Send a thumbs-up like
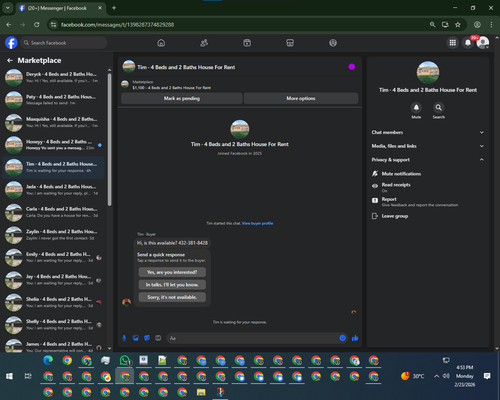The height and width of the screenshot is (400, 500). 355,338
